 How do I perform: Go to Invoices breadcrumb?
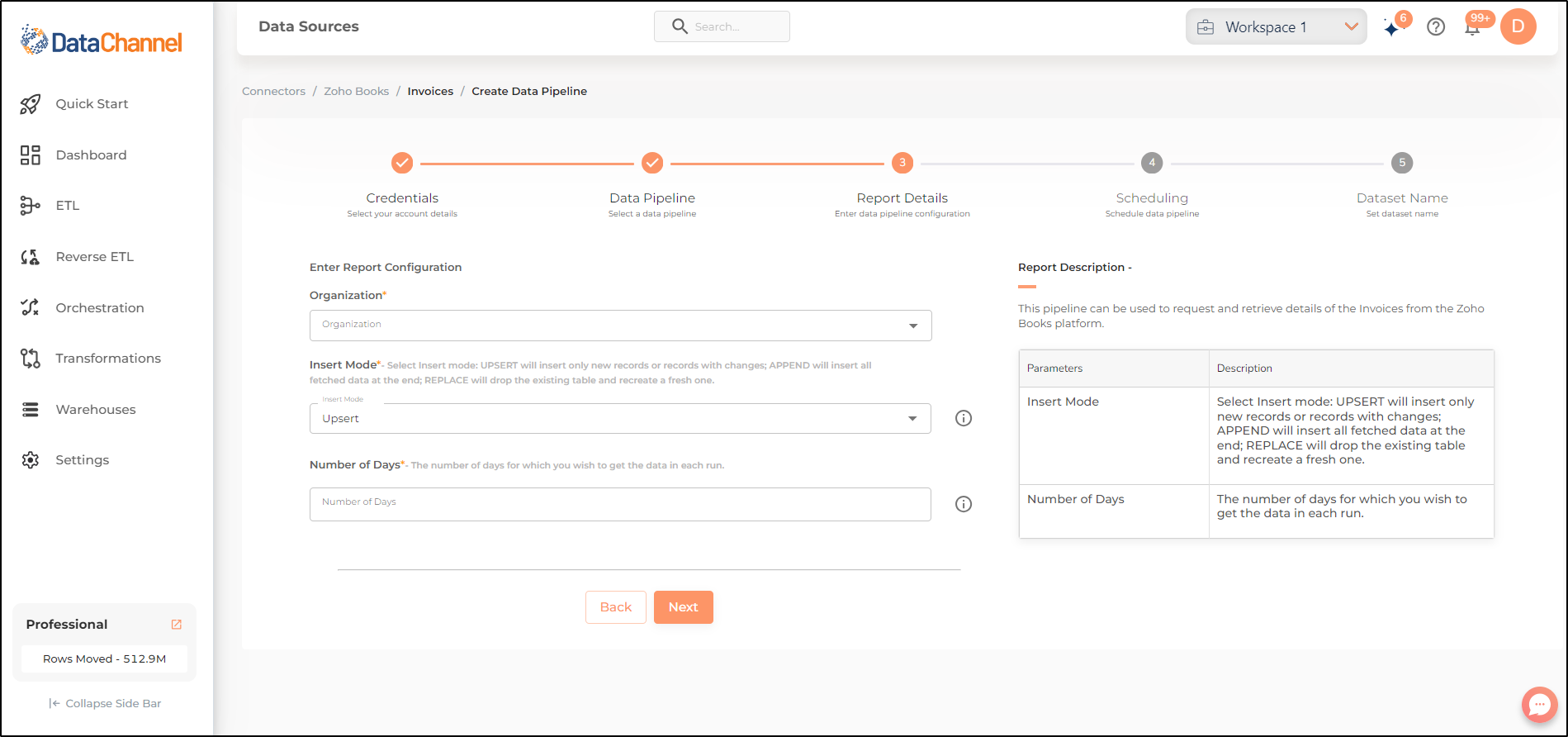click(x=430, y=91)
